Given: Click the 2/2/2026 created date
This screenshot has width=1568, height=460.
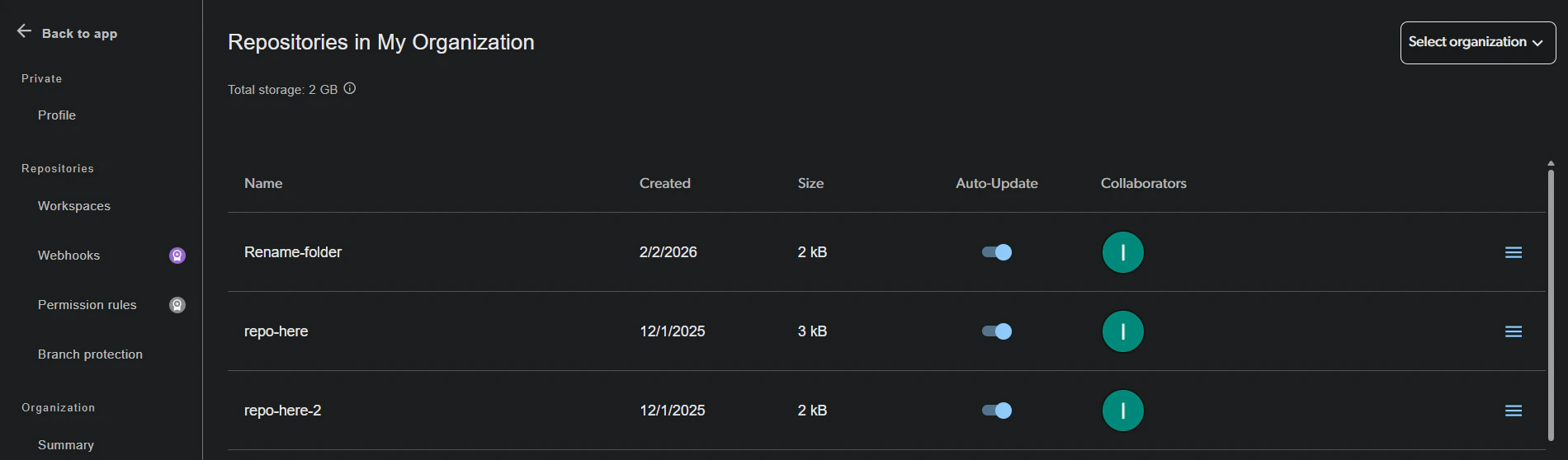Looking at the screenshot, I should (x=668, y=252).
